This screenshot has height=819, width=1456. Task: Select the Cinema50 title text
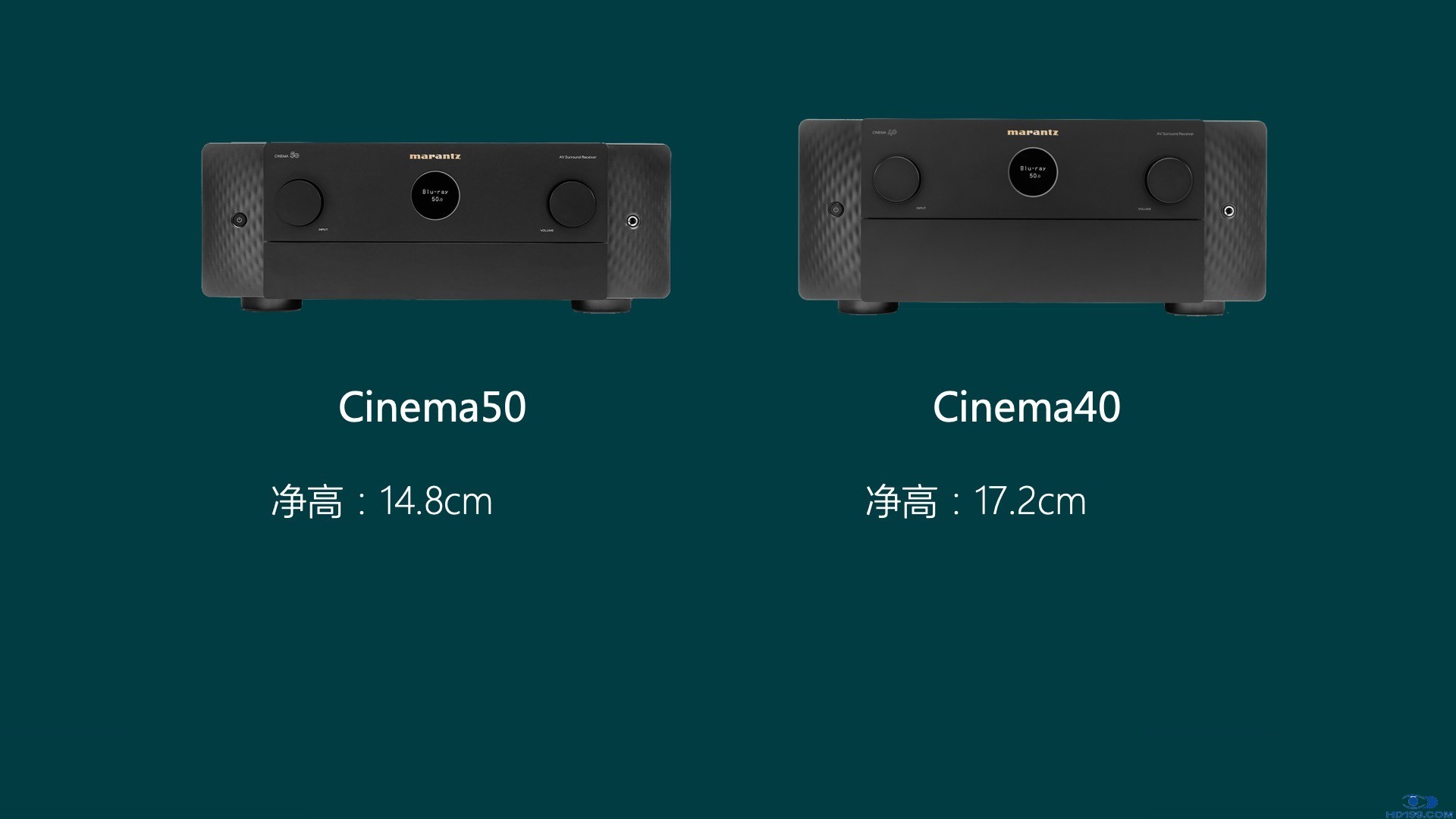point(432,407)
